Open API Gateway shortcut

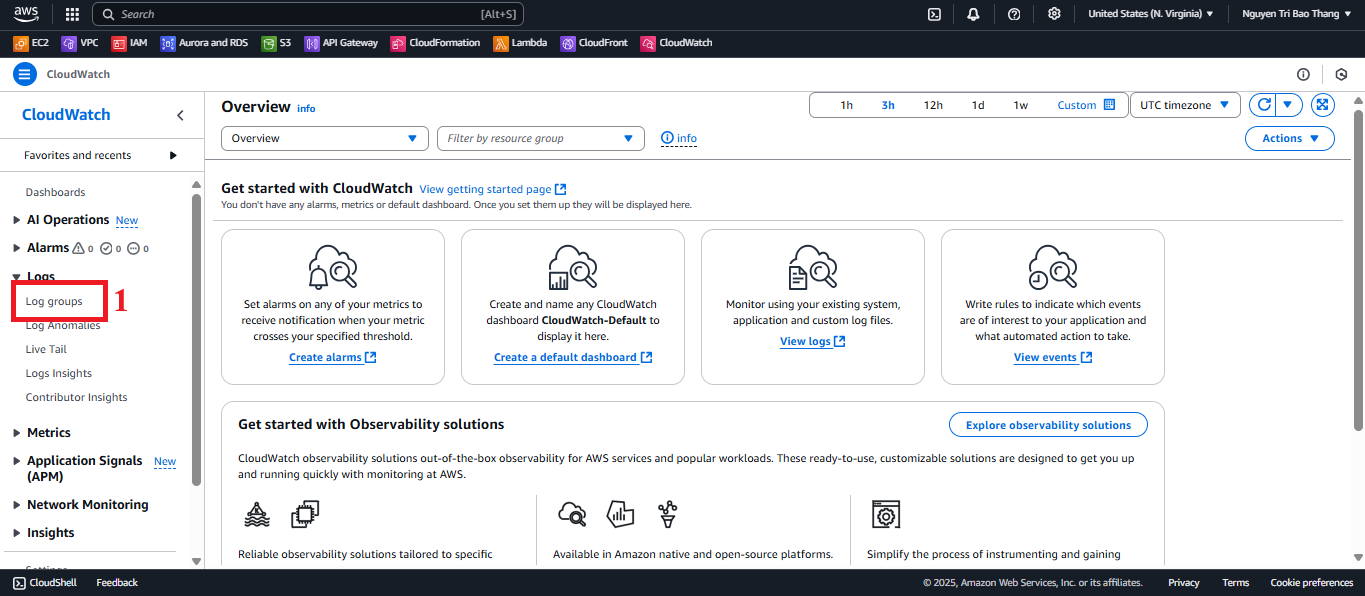342,43
